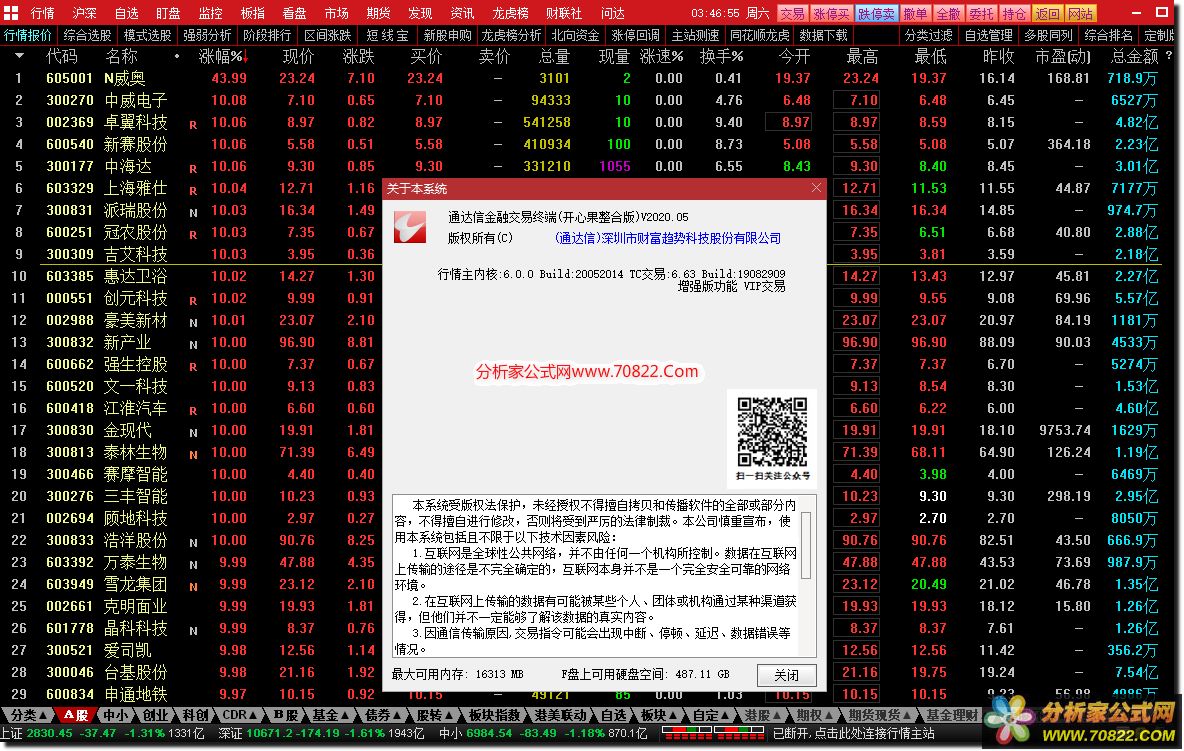This screenshot has width=1184, height=751.
Task: Expand the CDR bottom tab menu
Action: tap(240, 714)
